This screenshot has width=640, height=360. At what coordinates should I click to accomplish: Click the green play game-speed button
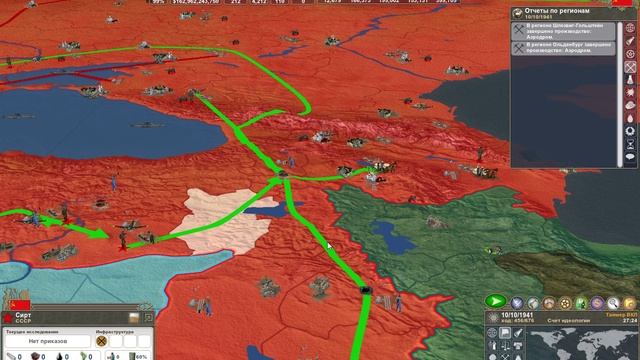(496, 302)
